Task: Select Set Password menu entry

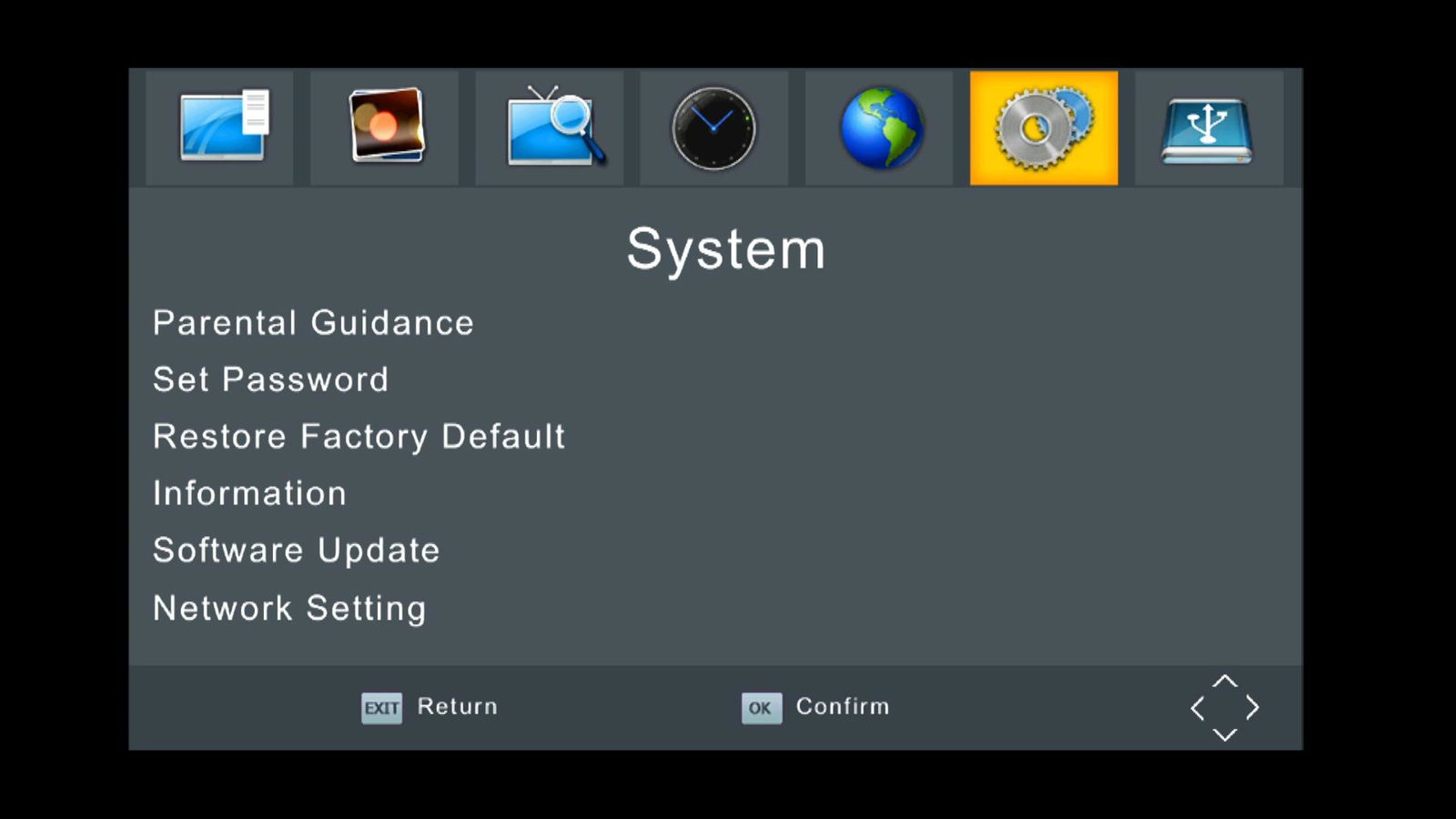Action: coord(270,379)
